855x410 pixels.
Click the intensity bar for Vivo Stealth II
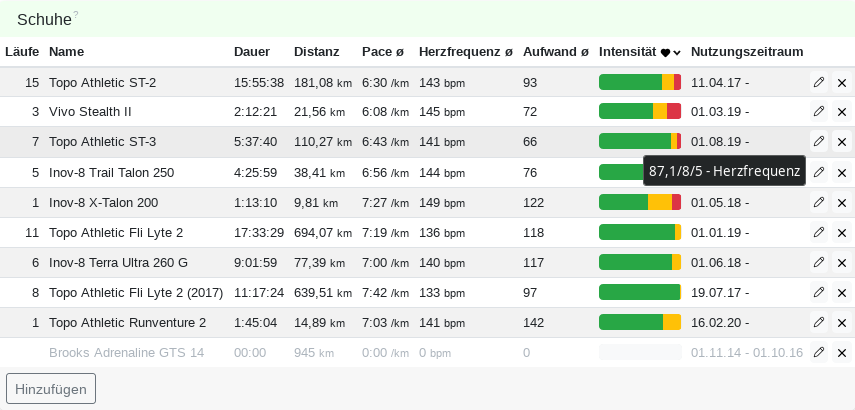(x=639, y=112)
